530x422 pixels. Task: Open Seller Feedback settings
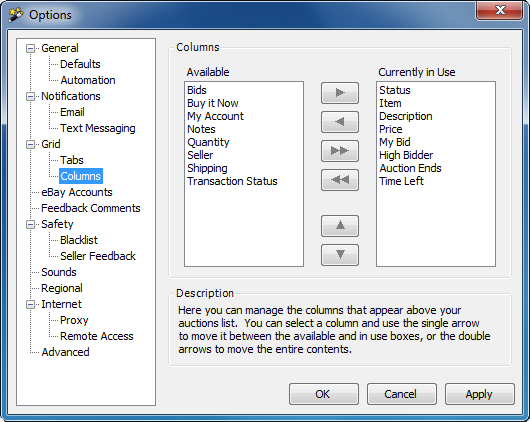point(98,256)
